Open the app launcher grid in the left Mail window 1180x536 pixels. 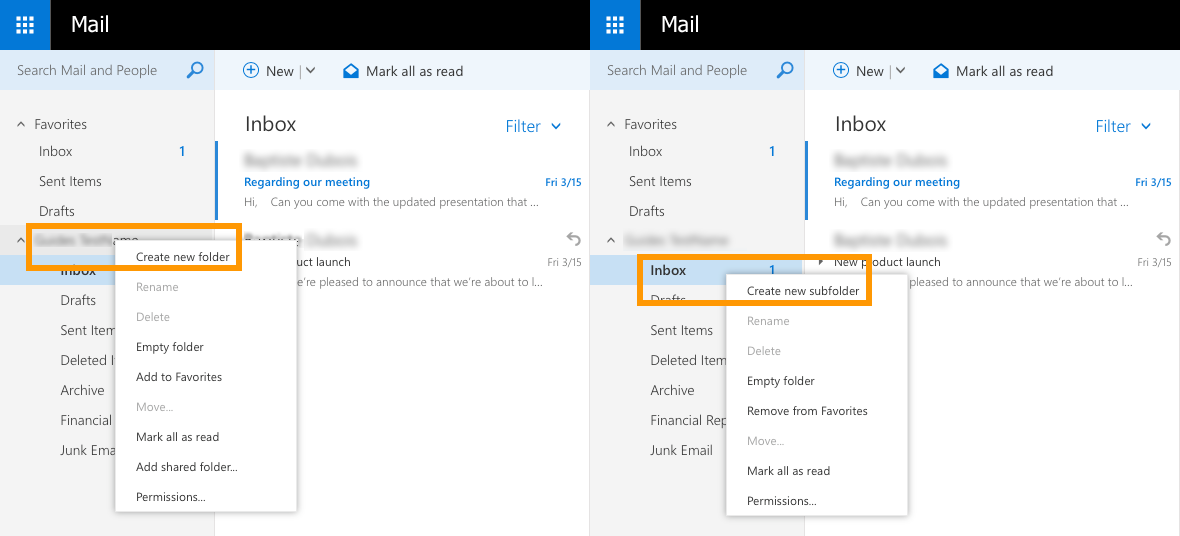[25, 25]
